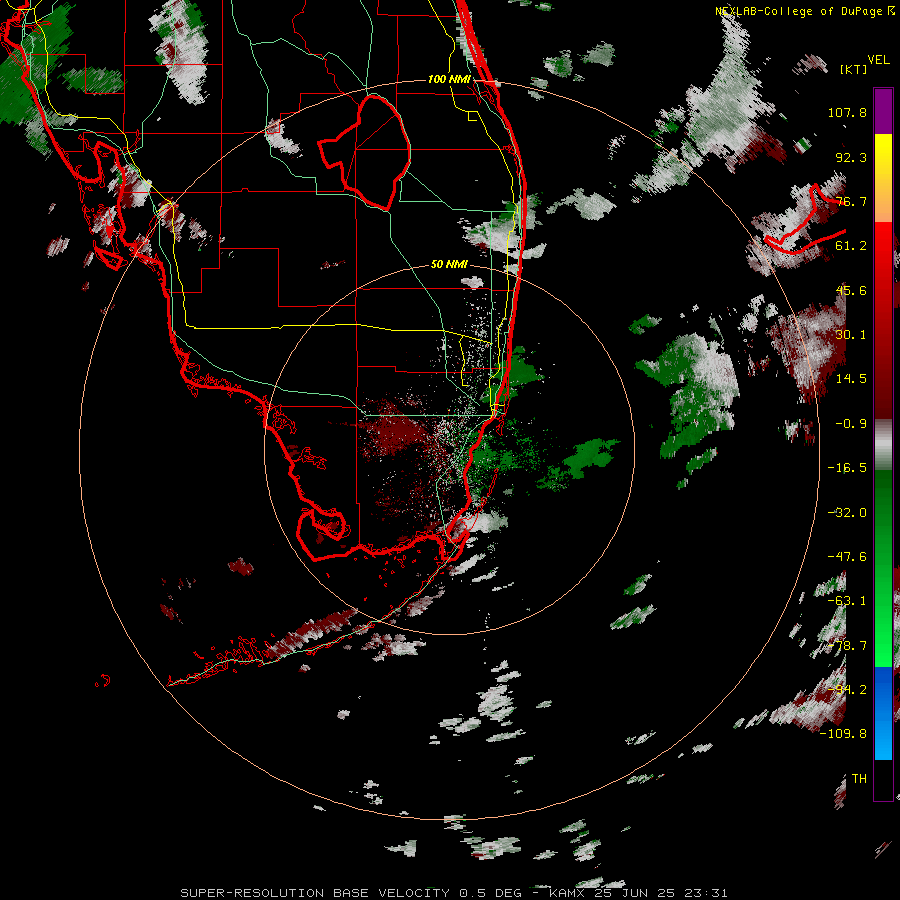Click the -32.0 scale value
The image size is (900, 900).
click(847, 513)
